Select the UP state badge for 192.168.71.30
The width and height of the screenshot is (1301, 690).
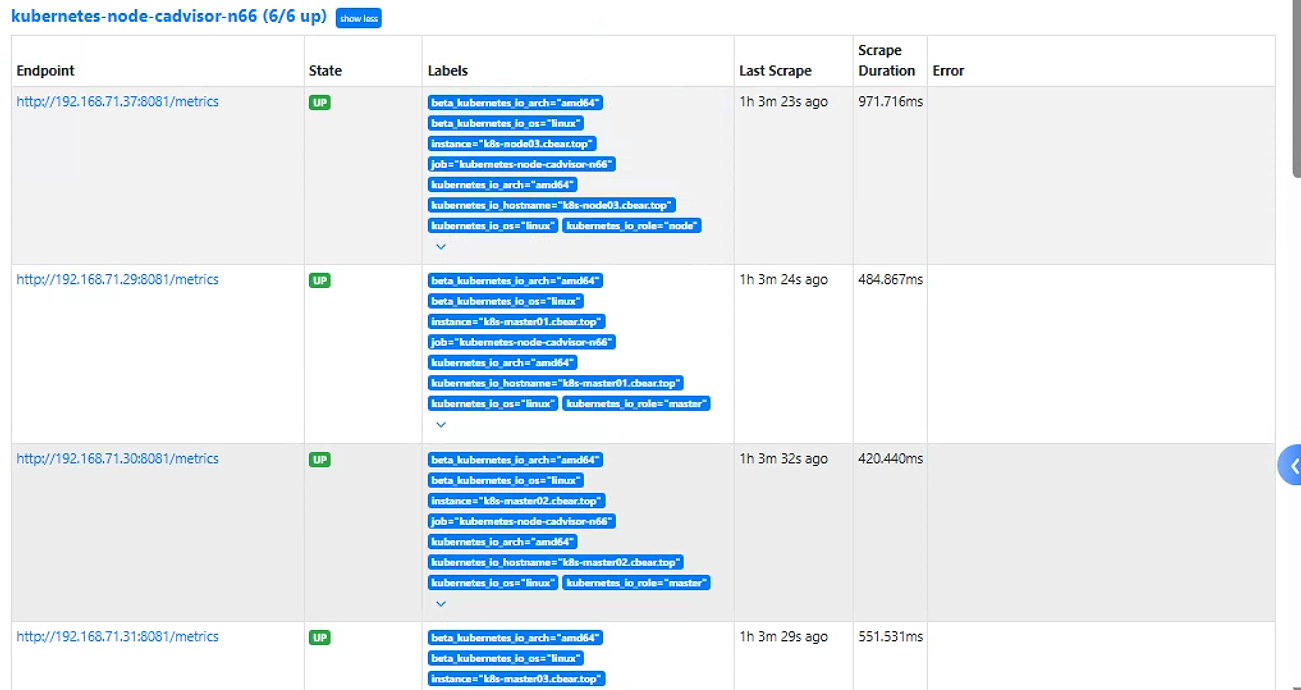click(320, 460)
